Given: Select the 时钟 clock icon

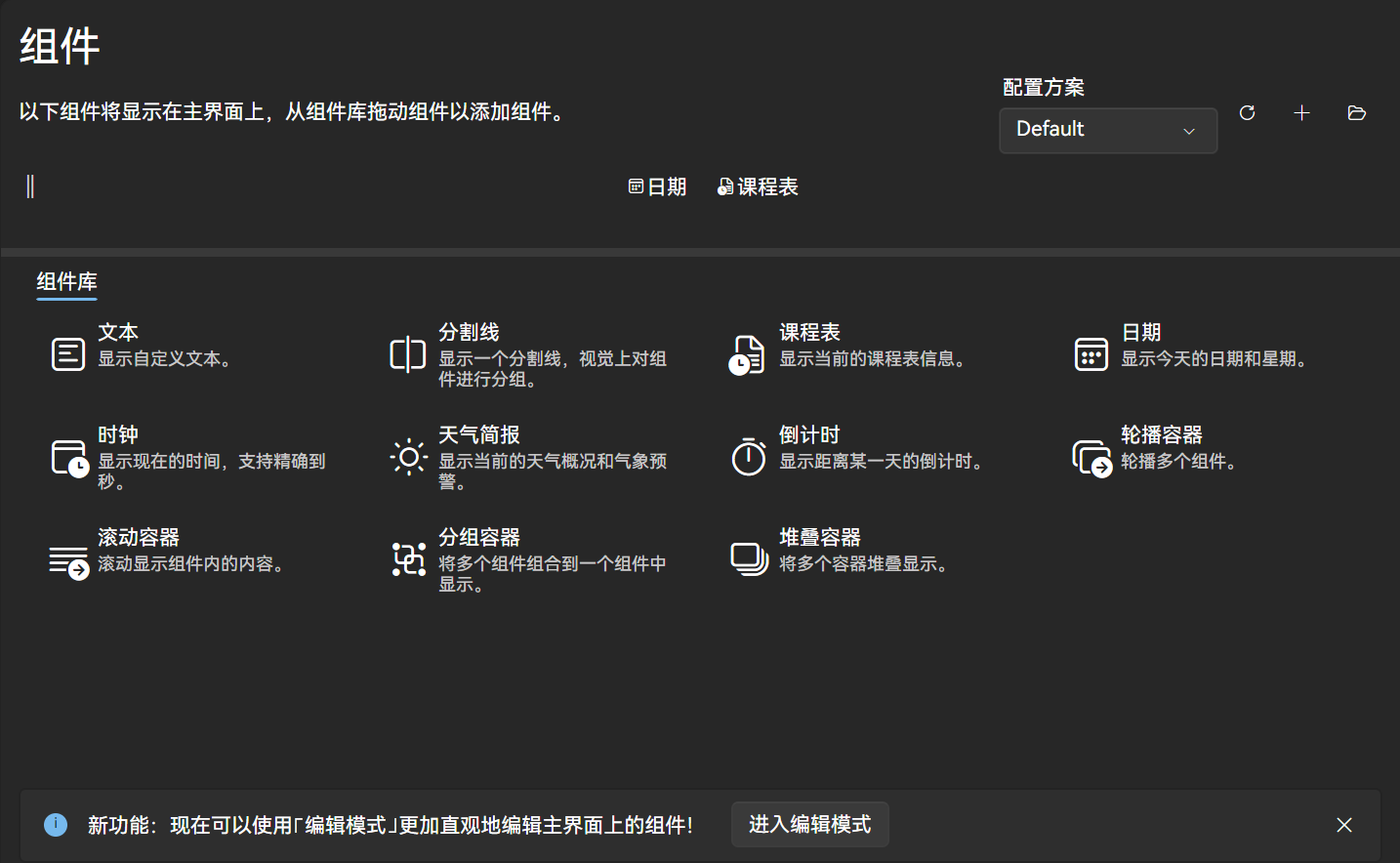Looking at the screenshot, I should pyautogui.click(x=67, y=457).
